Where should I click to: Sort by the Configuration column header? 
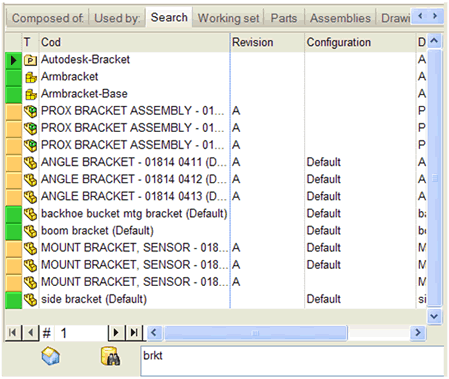[360, 42]
